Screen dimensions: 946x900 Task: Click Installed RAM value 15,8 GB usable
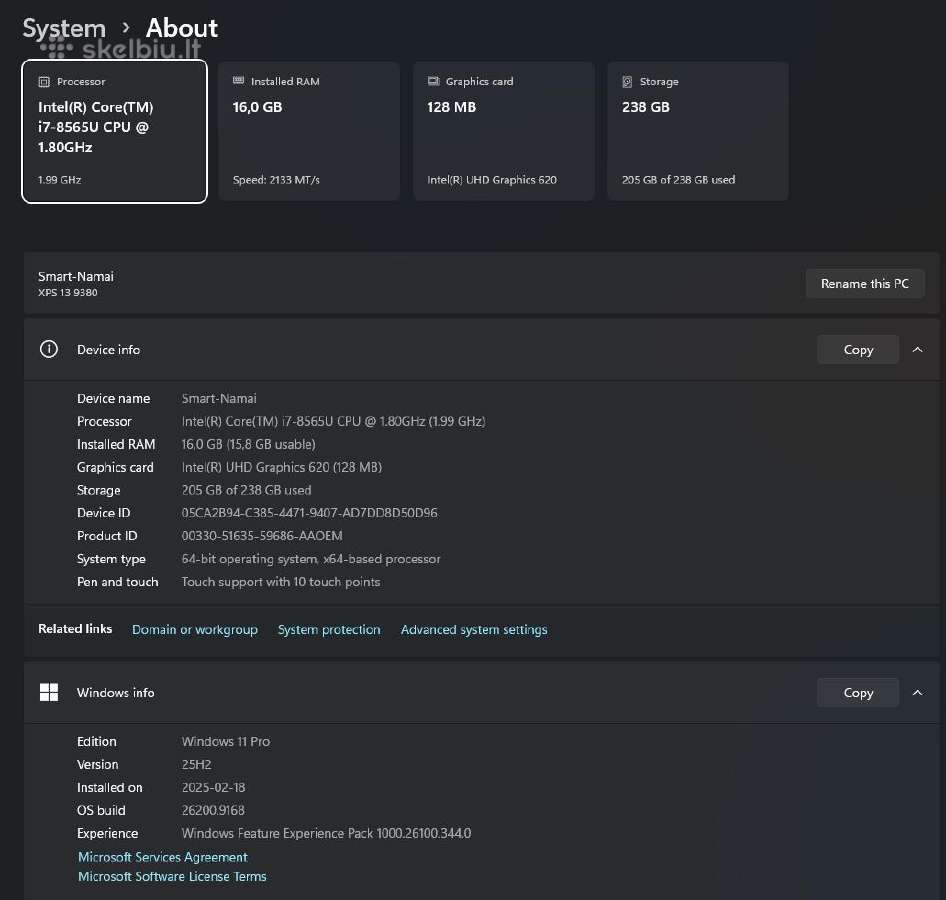pos(249,445)
